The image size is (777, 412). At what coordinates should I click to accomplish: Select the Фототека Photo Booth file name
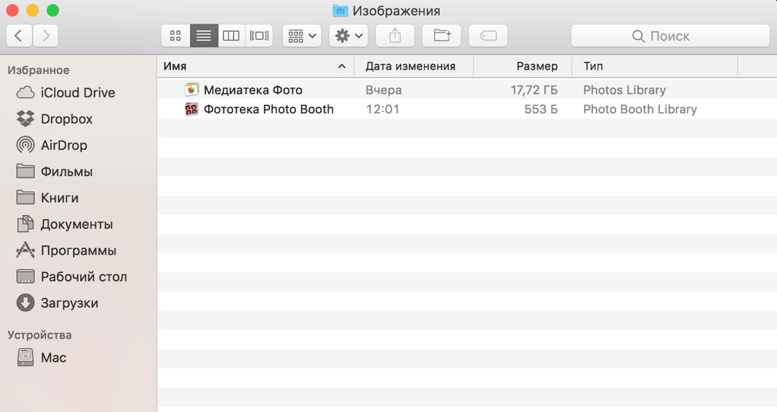(269, 109)
